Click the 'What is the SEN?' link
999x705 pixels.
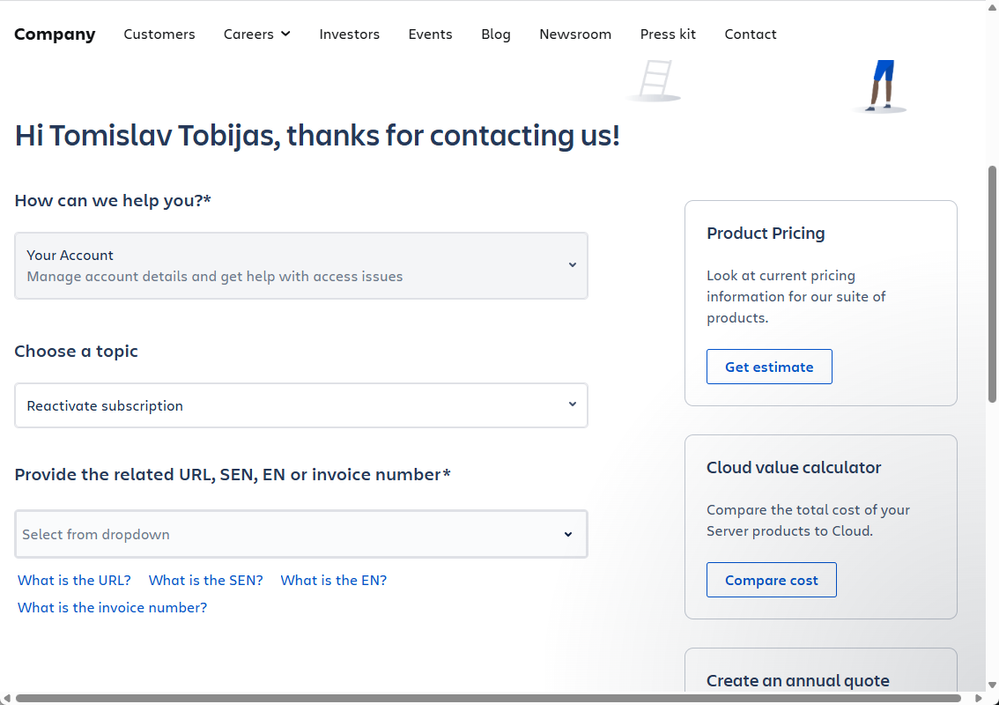(x=206, y=580)
